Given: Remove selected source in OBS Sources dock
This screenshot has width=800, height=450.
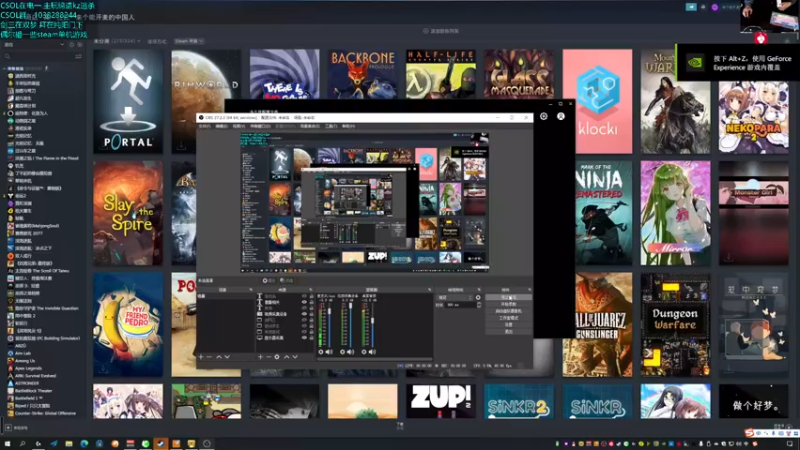Looking at the screenshot, I should [x=269, y=357].
